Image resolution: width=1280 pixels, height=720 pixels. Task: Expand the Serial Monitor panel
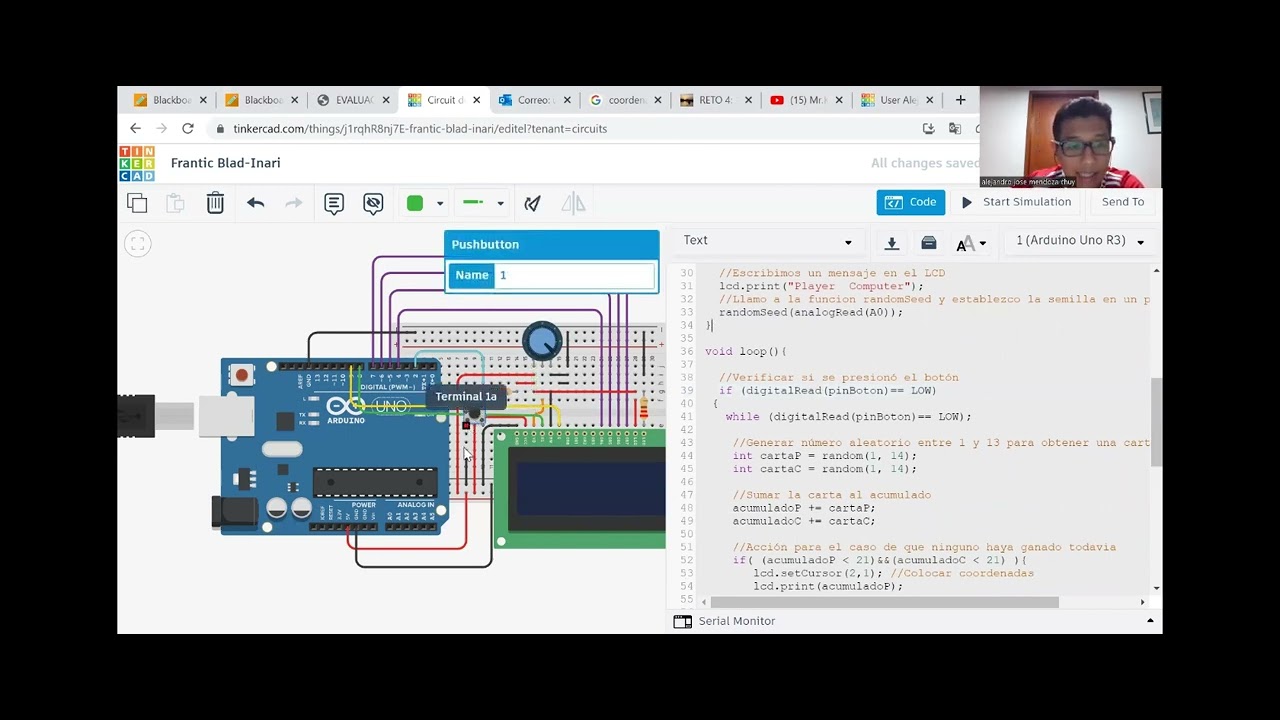pyautogui.click(x=1150, y=621)
